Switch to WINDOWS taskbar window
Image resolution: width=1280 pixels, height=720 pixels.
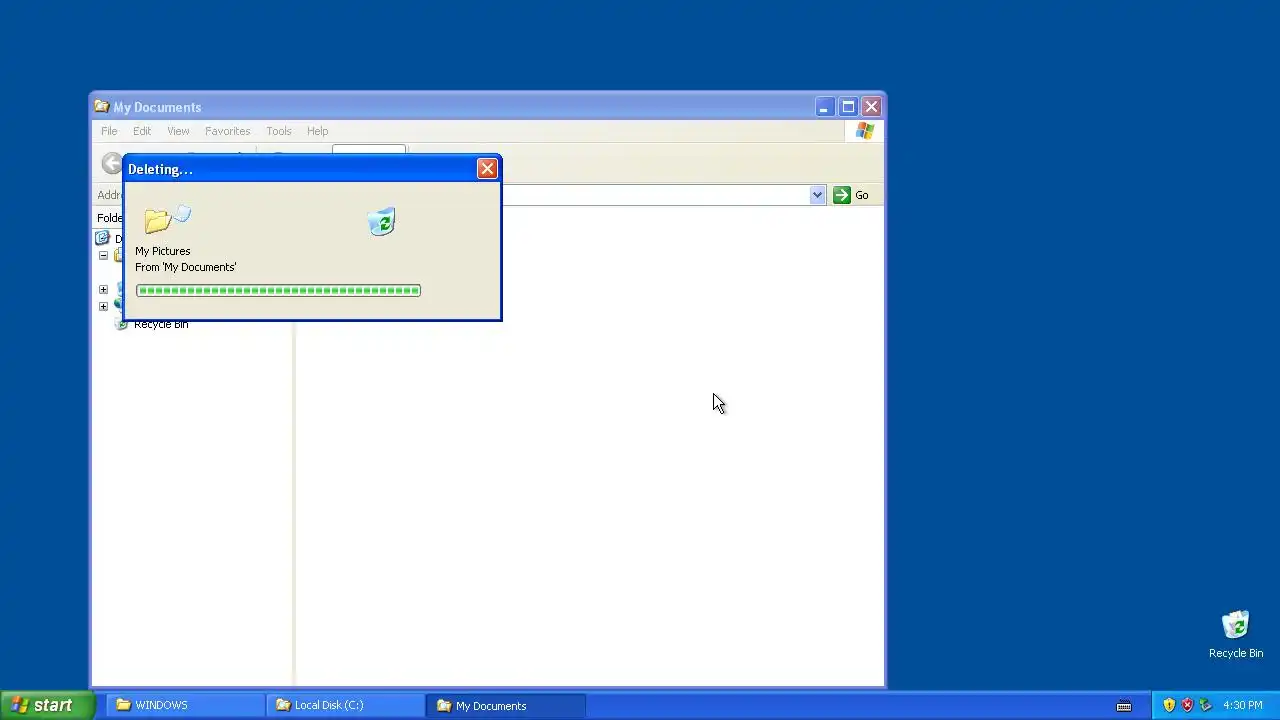tap(185, 705)
